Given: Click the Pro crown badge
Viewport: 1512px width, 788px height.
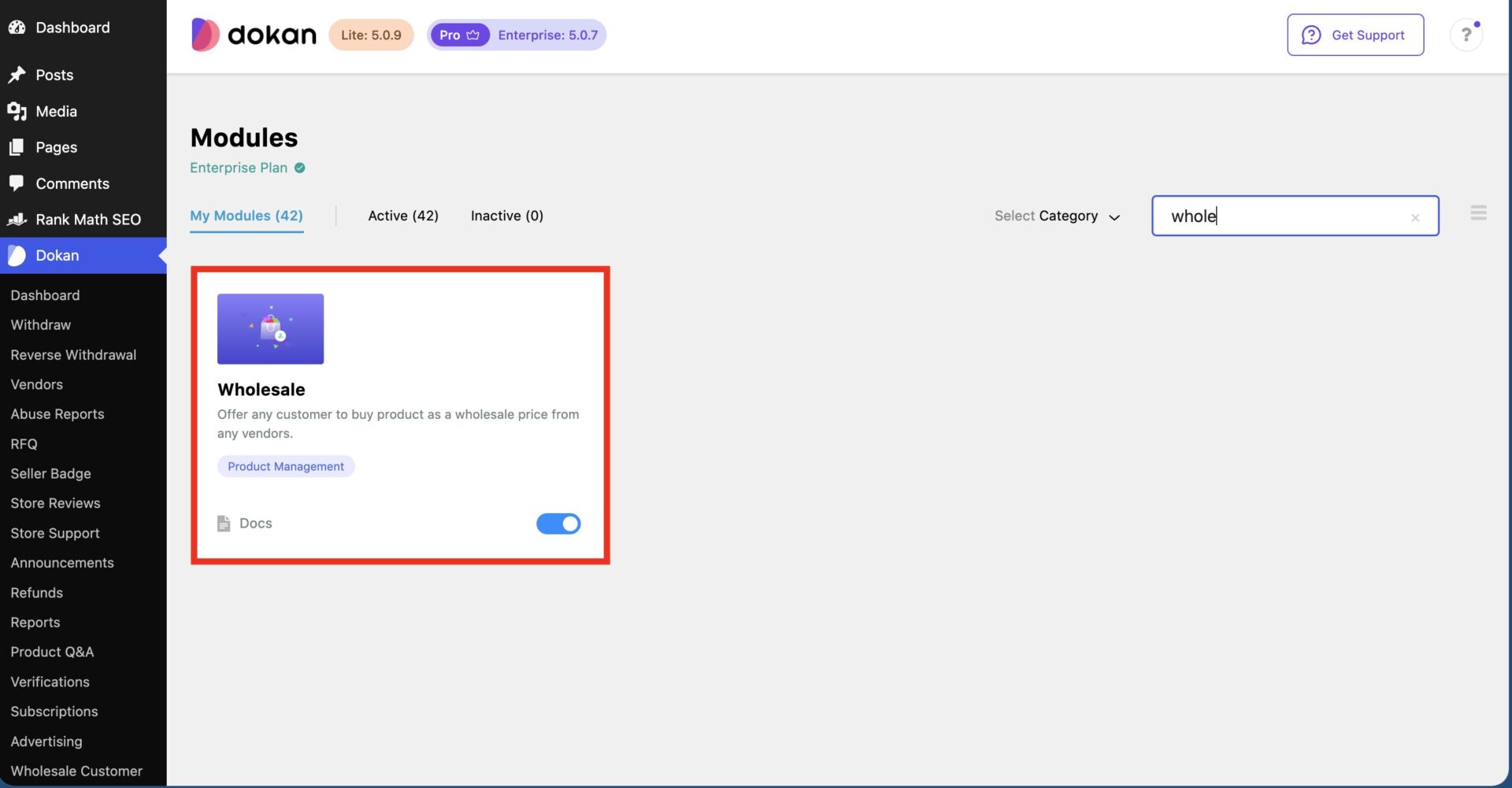Looking at the screenshot, I should click(460, 35).
